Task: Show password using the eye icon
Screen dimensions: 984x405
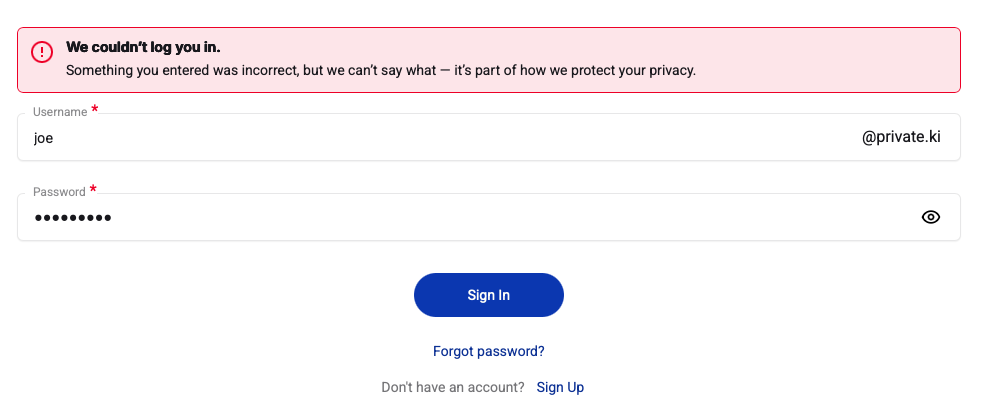Action: click(x=931, y=217)
